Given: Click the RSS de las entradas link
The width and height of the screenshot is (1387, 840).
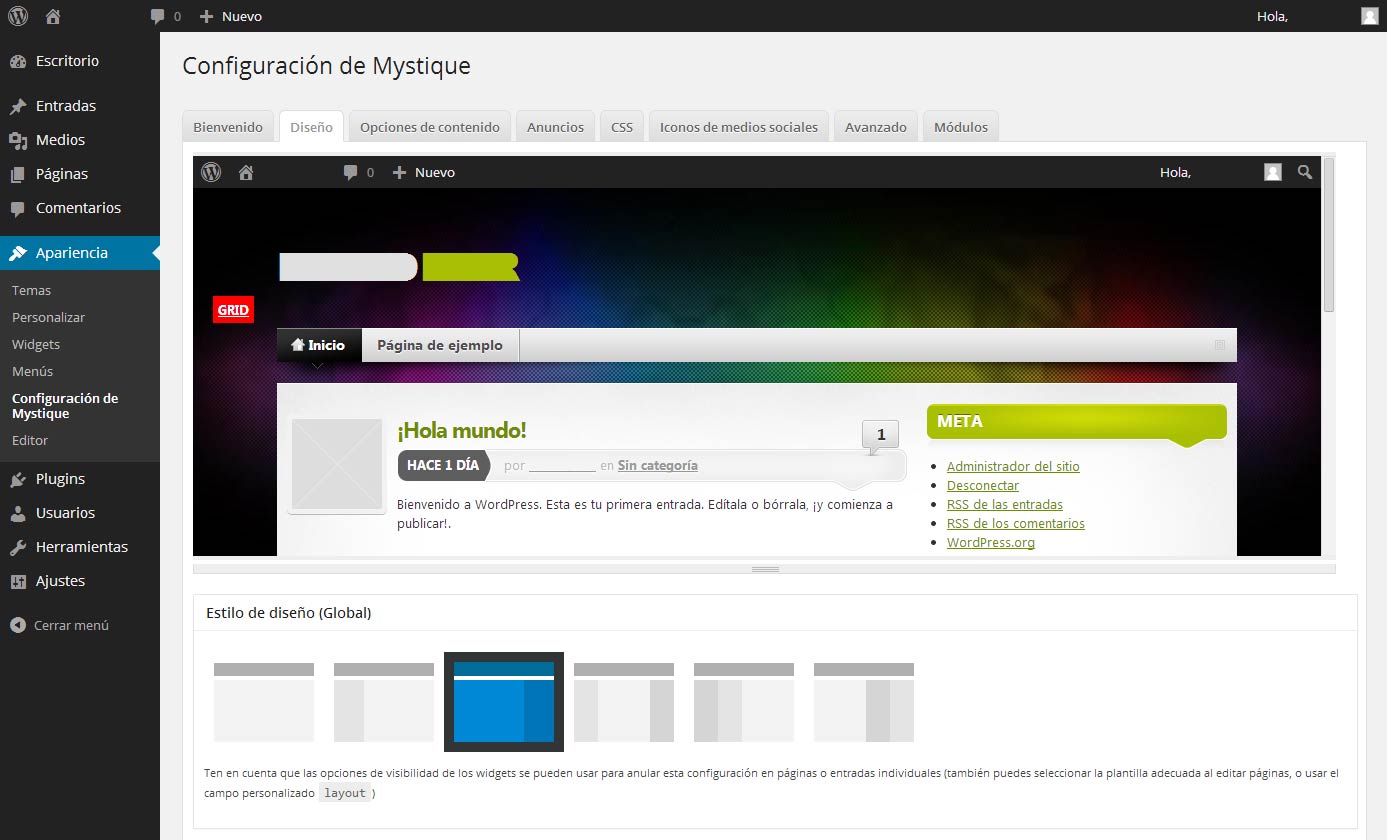Looking at the screenshot, I should pos(1004,505).
